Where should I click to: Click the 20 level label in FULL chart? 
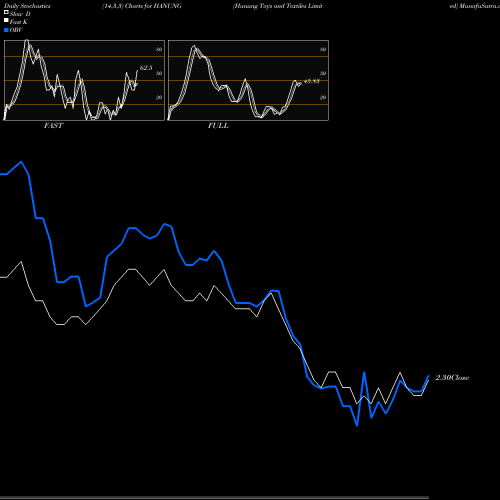click(x=323, y=97)
